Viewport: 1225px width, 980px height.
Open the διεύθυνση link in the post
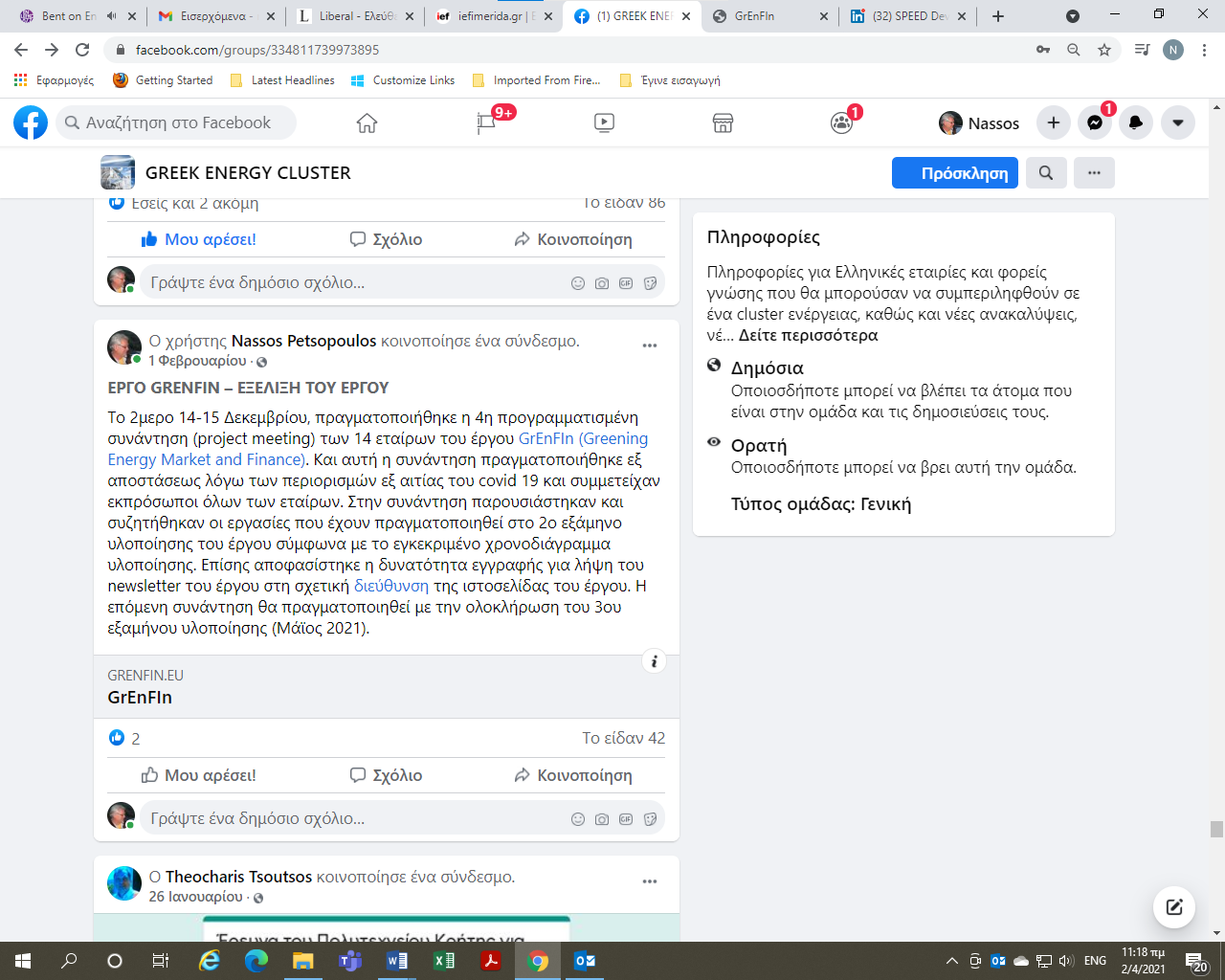[x=391, y=586]
